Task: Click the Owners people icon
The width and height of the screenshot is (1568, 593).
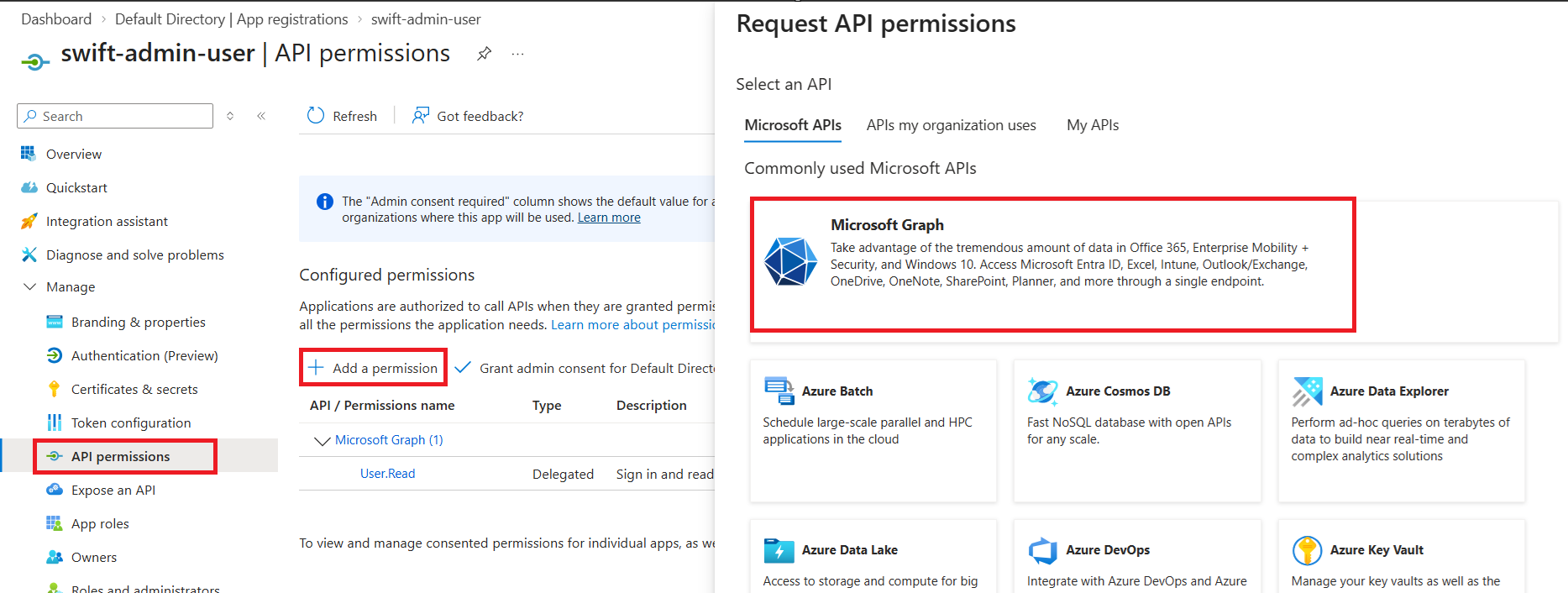Action: click(x=55, y=557)
